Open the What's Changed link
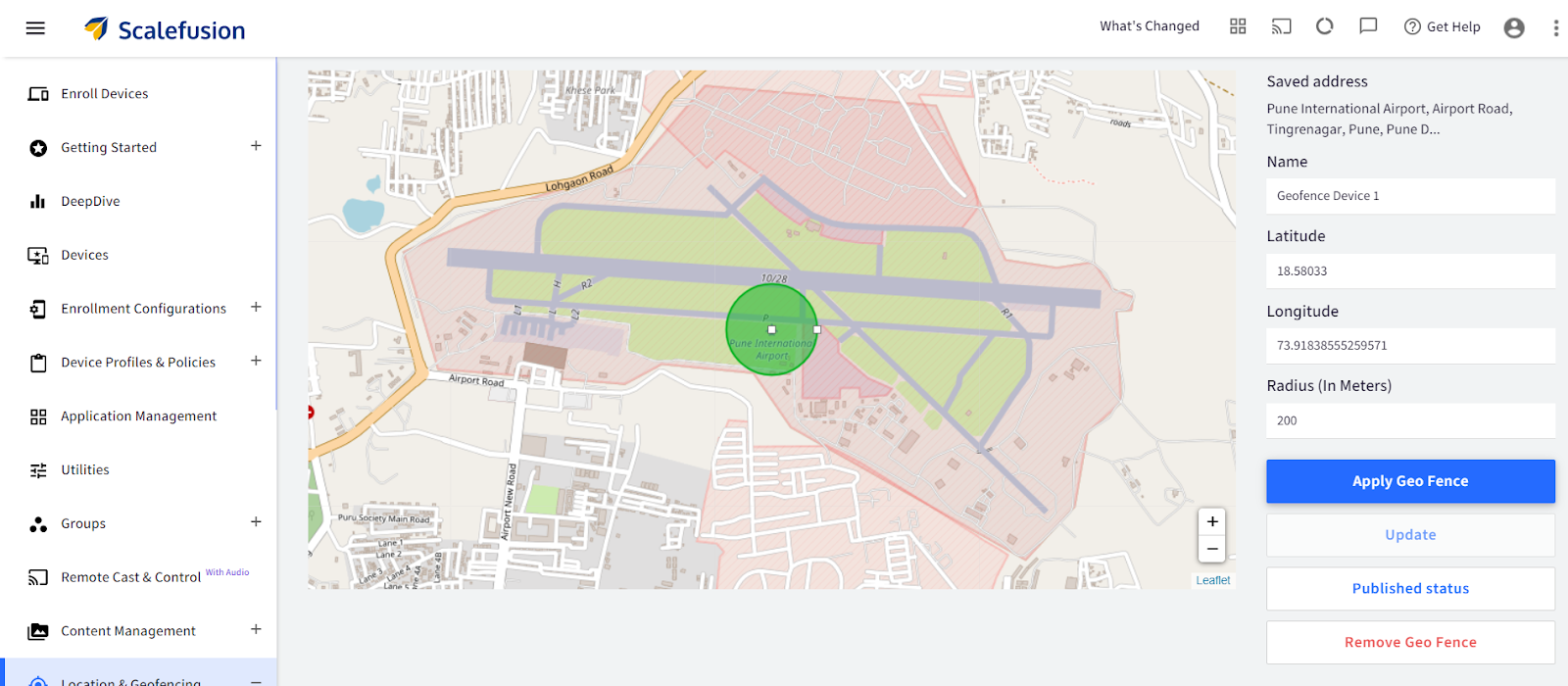1568x686 pixels. 1150,26
